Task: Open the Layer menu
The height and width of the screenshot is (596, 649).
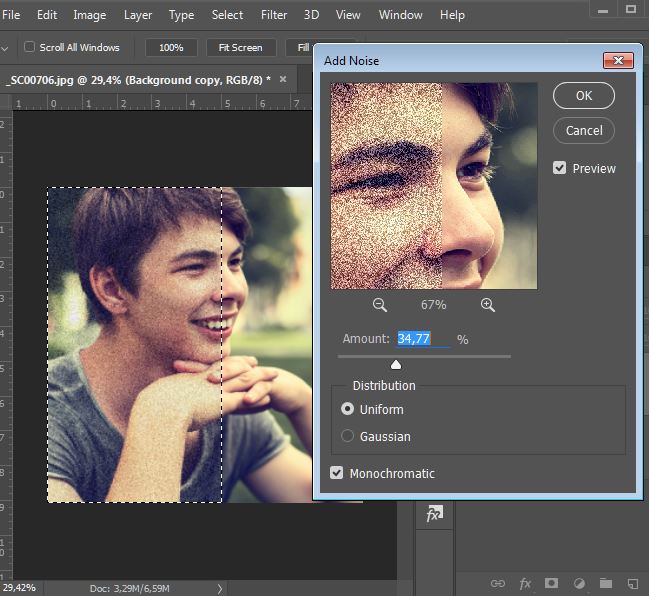Action: [x=138, y=15]
